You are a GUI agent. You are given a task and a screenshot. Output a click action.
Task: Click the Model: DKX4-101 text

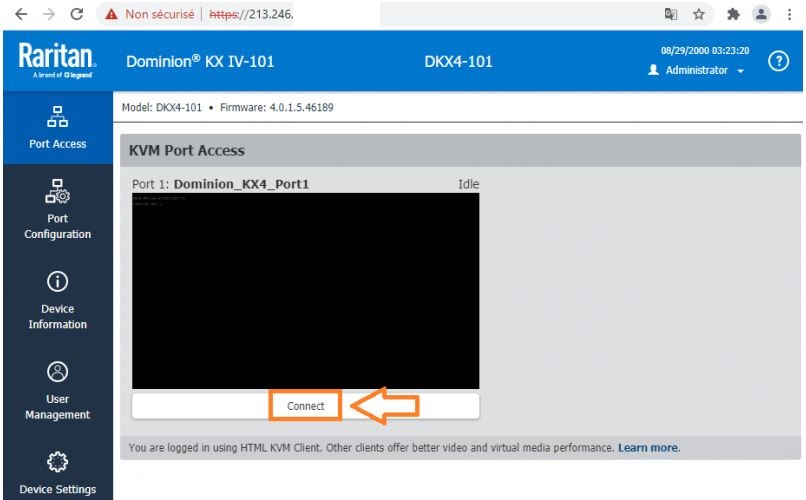[x=161, y=107]
